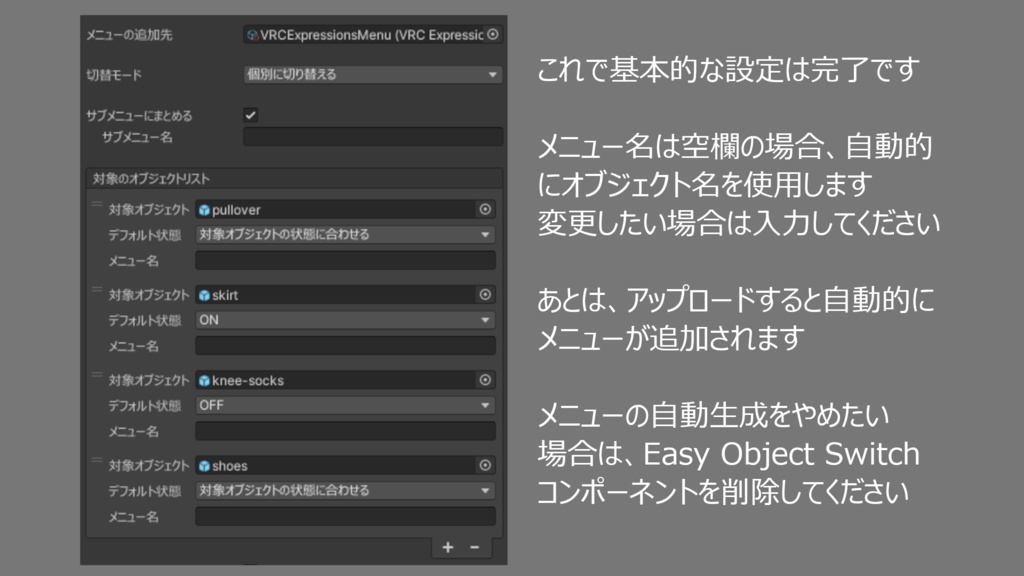Open the object picker for shoes
Image resolution: width=1024 pixels, height=576 pixels.
484,465
